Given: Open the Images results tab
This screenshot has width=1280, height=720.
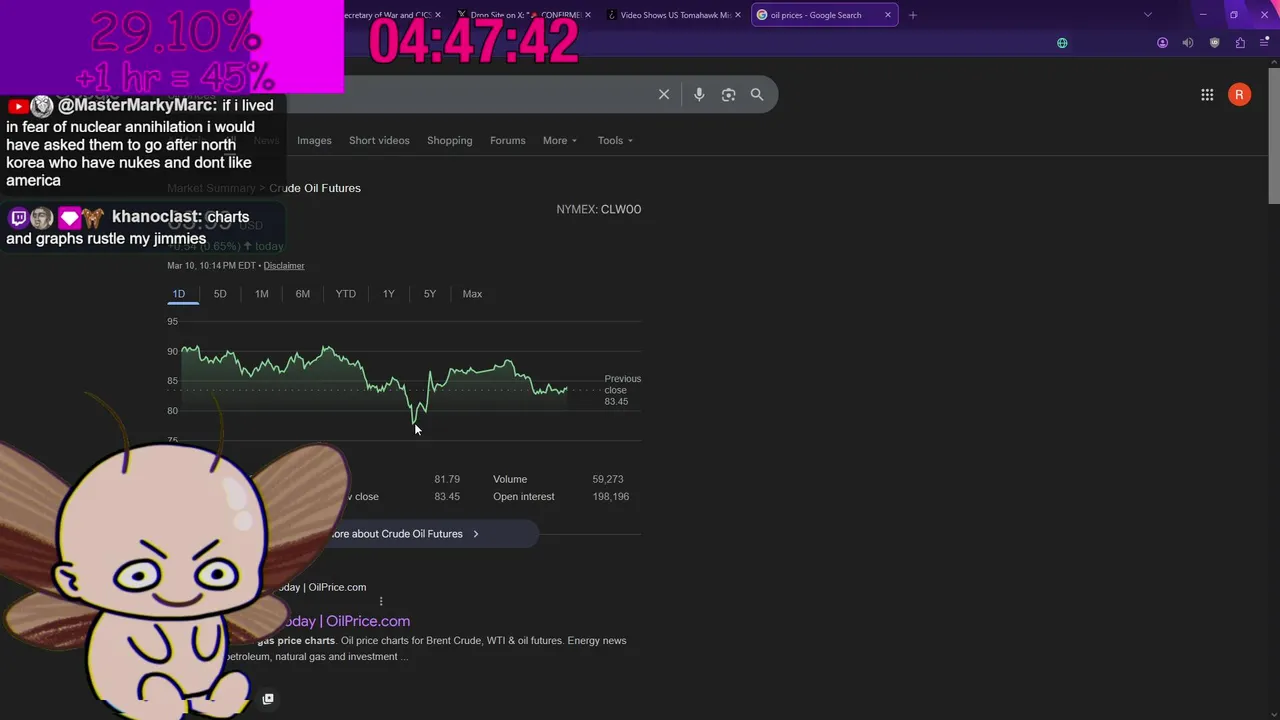Looking at the screenshot, I should (x=314, y=140).
